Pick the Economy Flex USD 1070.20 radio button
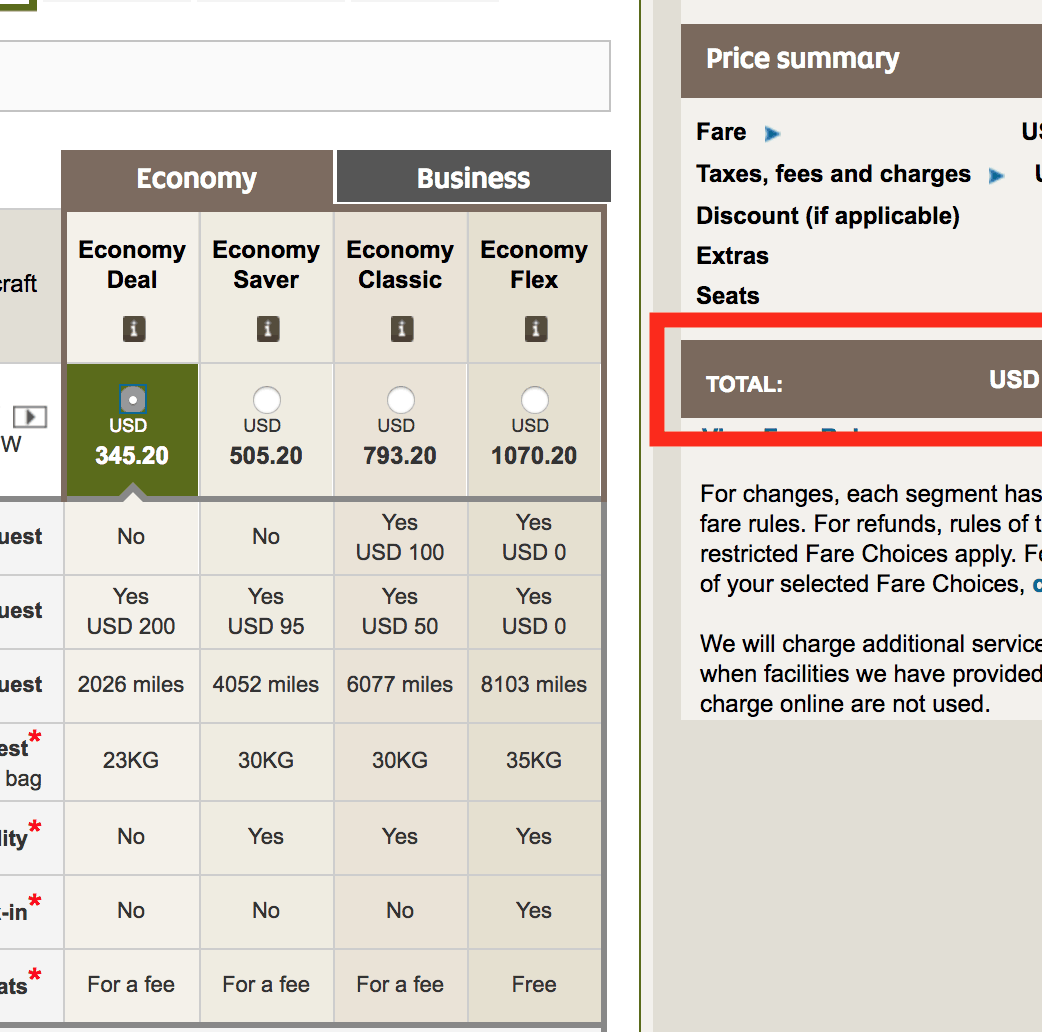This screenshot has height=1032, width=1042. pos(534,401)
